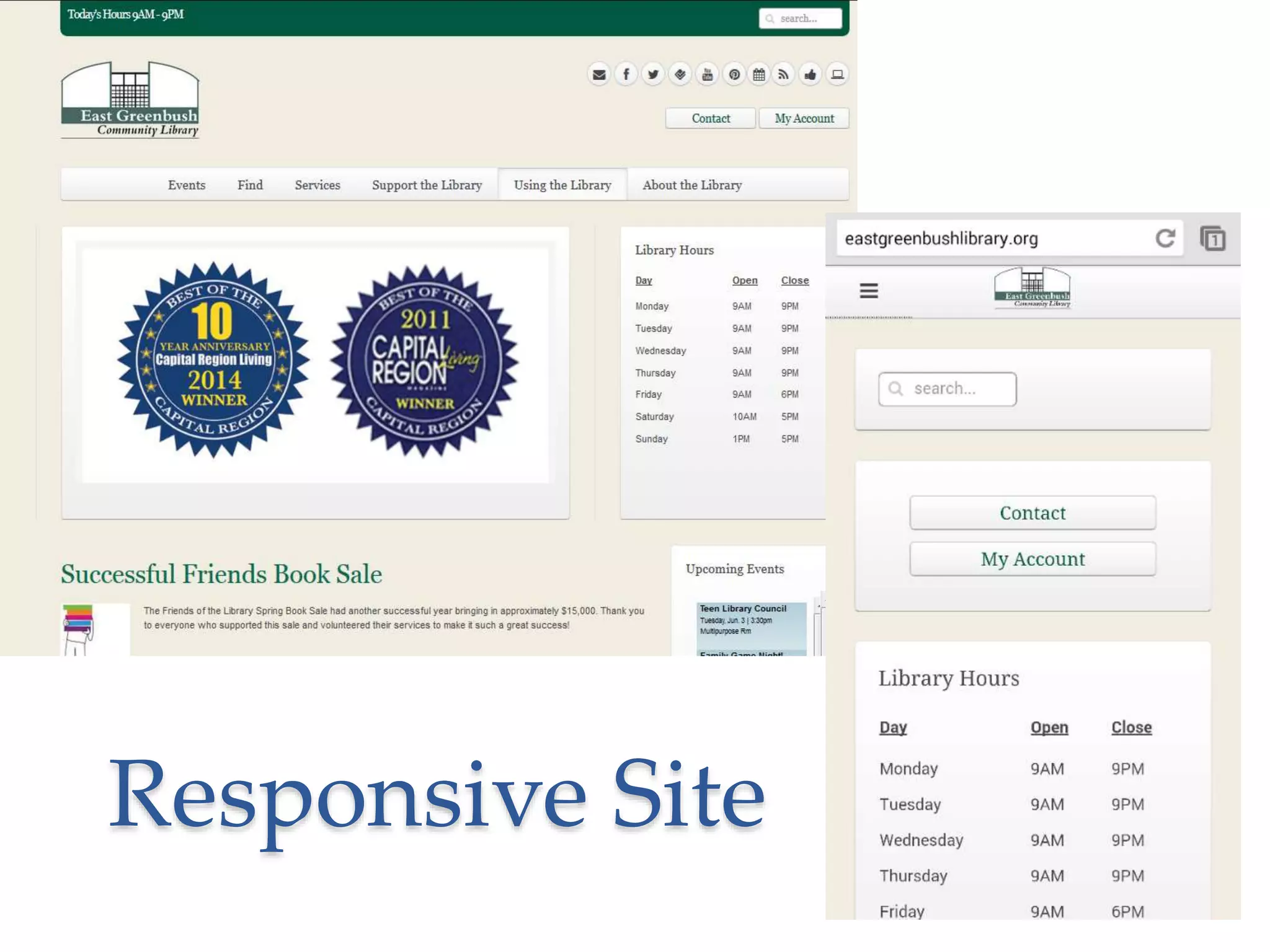
Task: Tap the mobile My Account button
Action: pos(1032,559)
